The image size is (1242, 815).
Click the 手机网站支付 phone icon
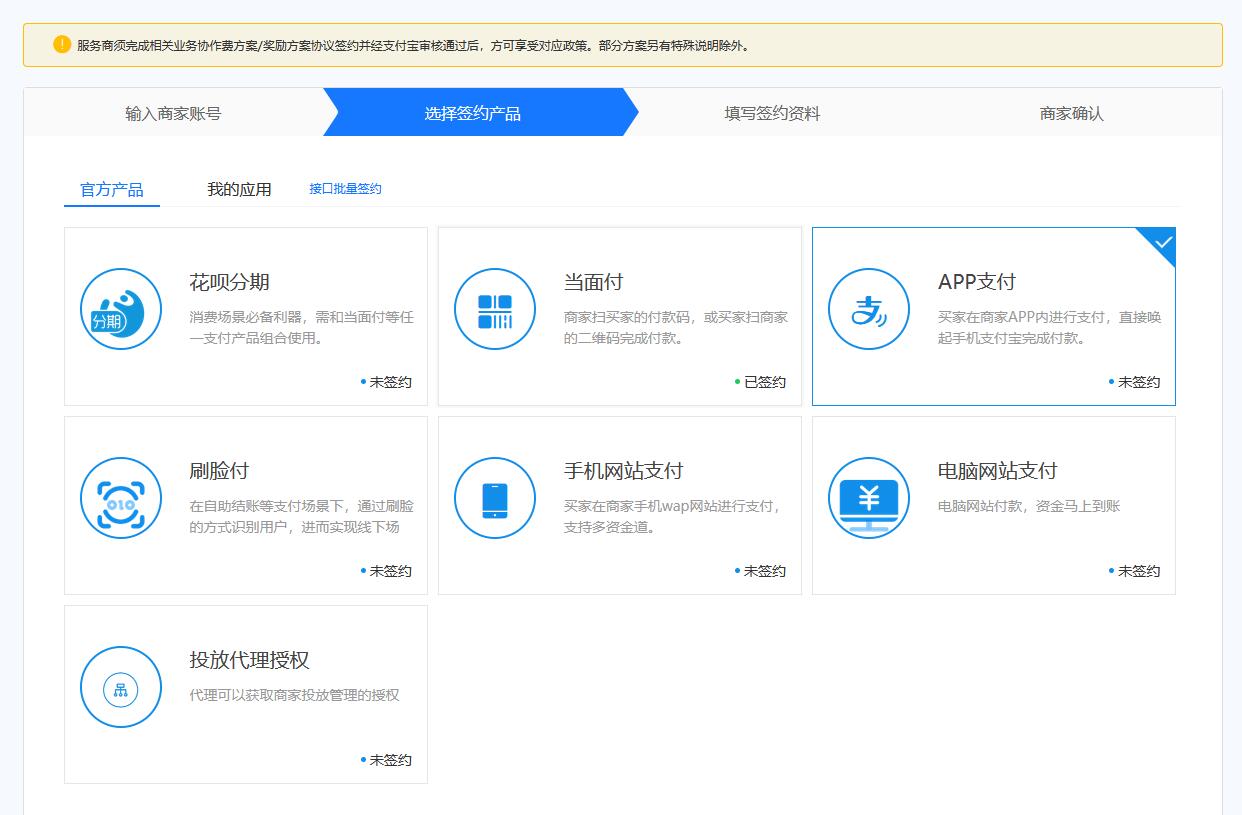pyautogui.click(x=495, y=498)
